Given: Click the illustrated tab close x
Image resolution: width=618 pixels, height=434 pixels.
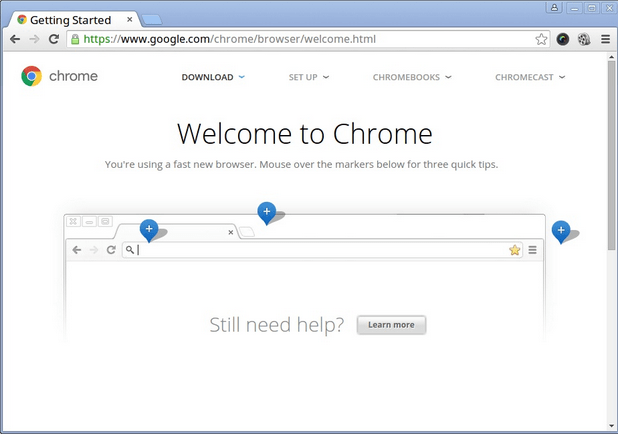Looking at the screenshot, I should 231,233.
